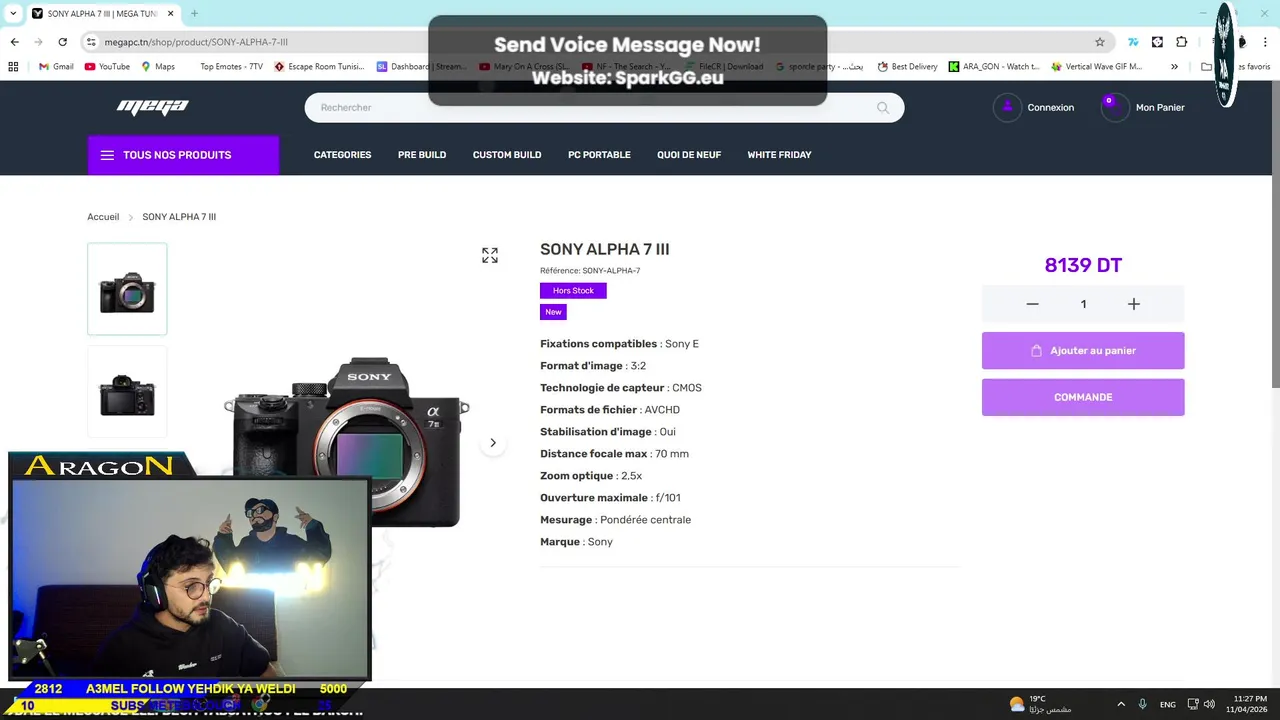Open the WHITE FRIDAY menu item
The height and width of the screenshot is (720, 1280).
(779, 155)
